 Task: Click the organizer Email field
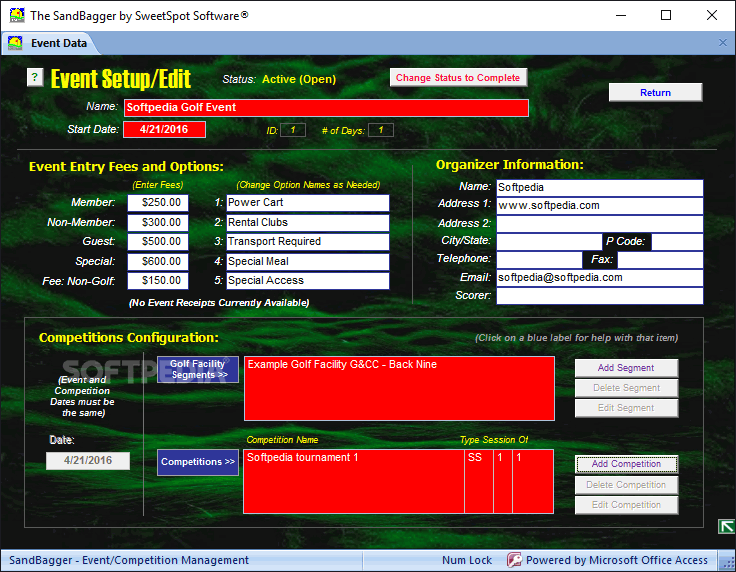click(x=600, y=278)
